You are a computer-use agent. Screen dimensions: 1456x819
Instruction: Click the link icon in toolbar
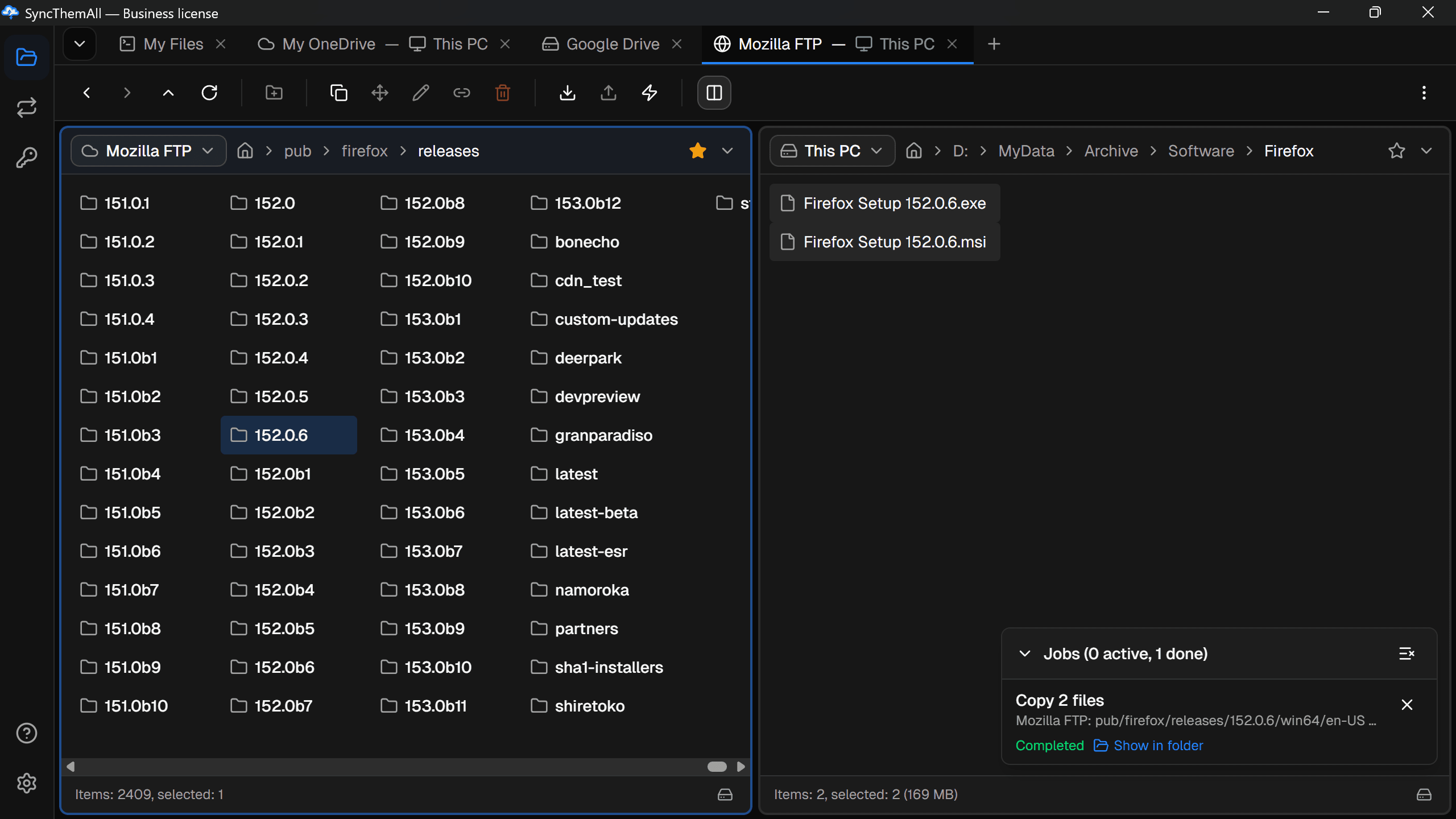[462, 93]
